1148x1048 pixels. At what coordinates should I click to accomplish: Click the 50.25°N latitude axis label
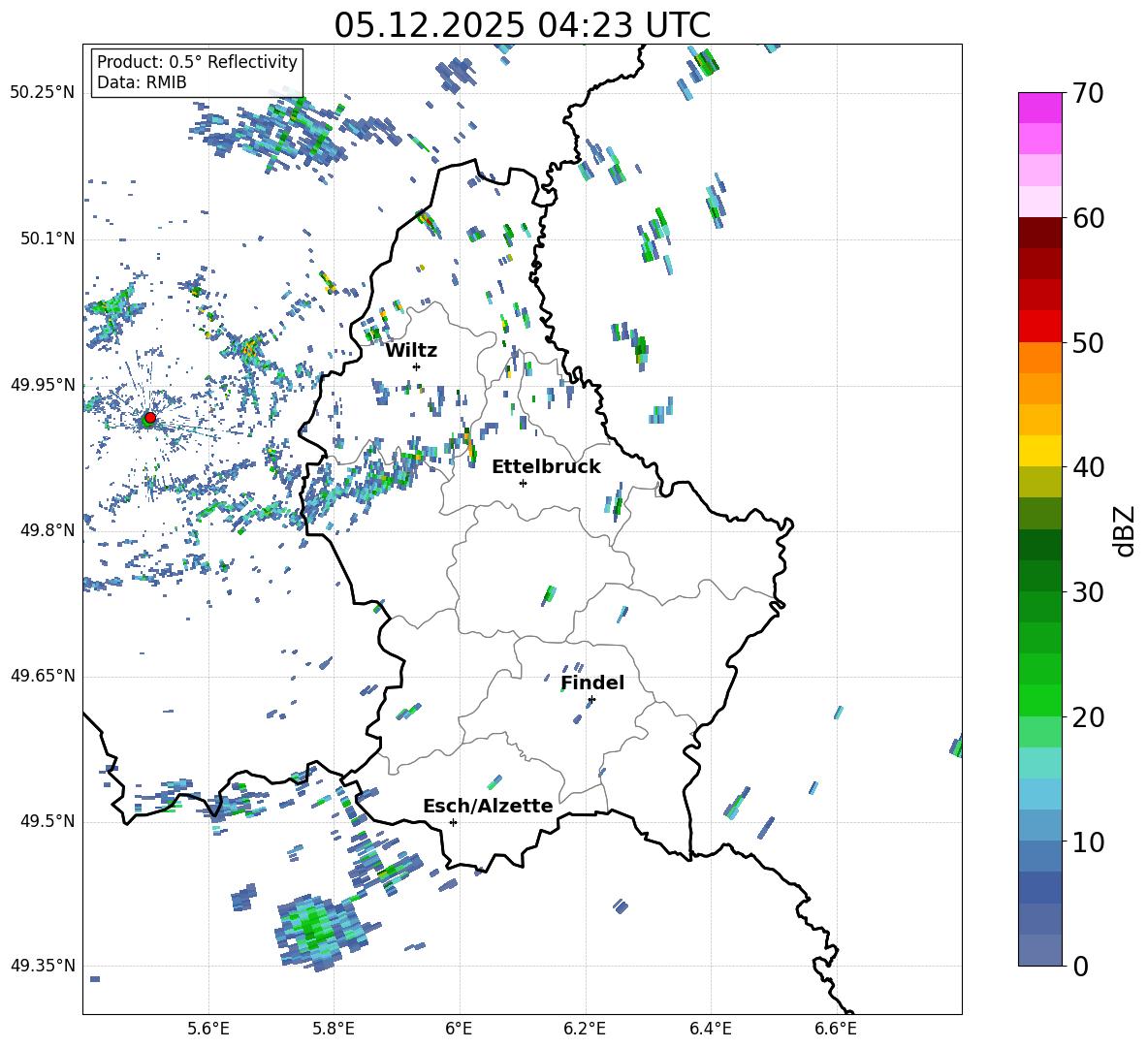coord(43,93)
